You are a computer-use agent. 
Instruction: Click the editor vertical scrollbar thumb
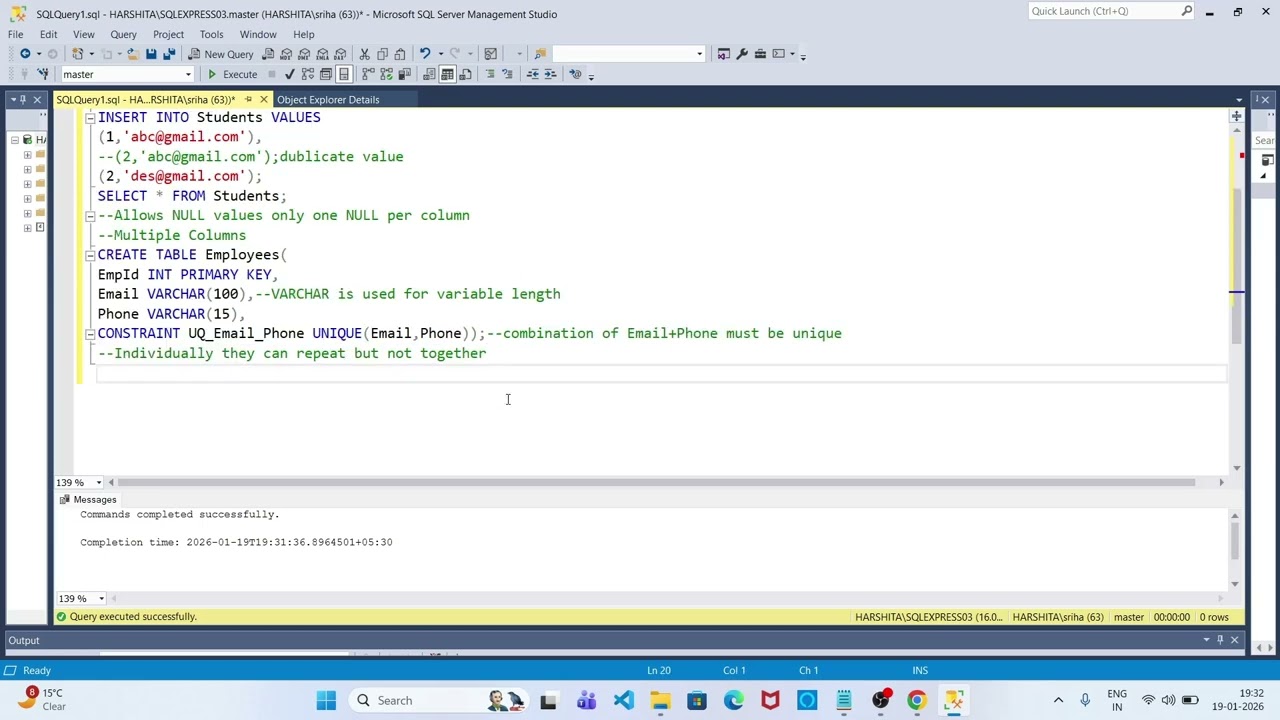1237,265
